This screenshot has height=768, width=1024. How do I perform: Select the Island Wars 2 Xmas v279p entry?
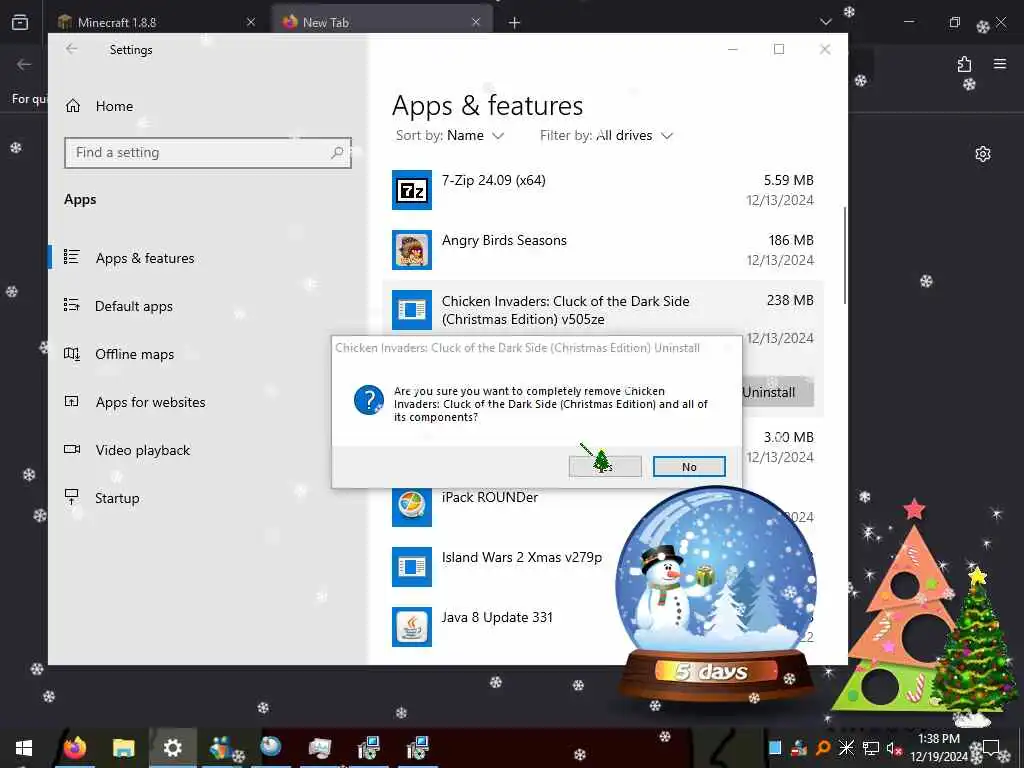coord(603,567)
